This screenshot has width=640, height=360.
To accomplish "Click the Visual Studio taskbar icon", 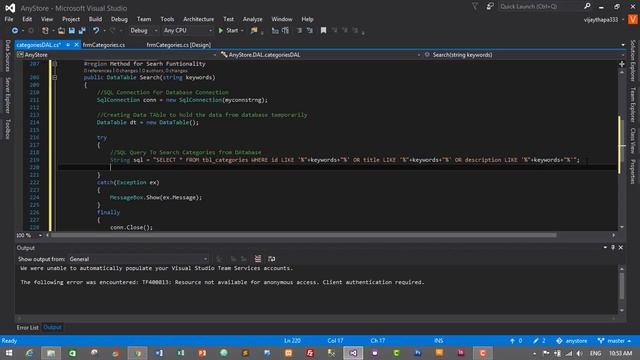I will [353, 353].
